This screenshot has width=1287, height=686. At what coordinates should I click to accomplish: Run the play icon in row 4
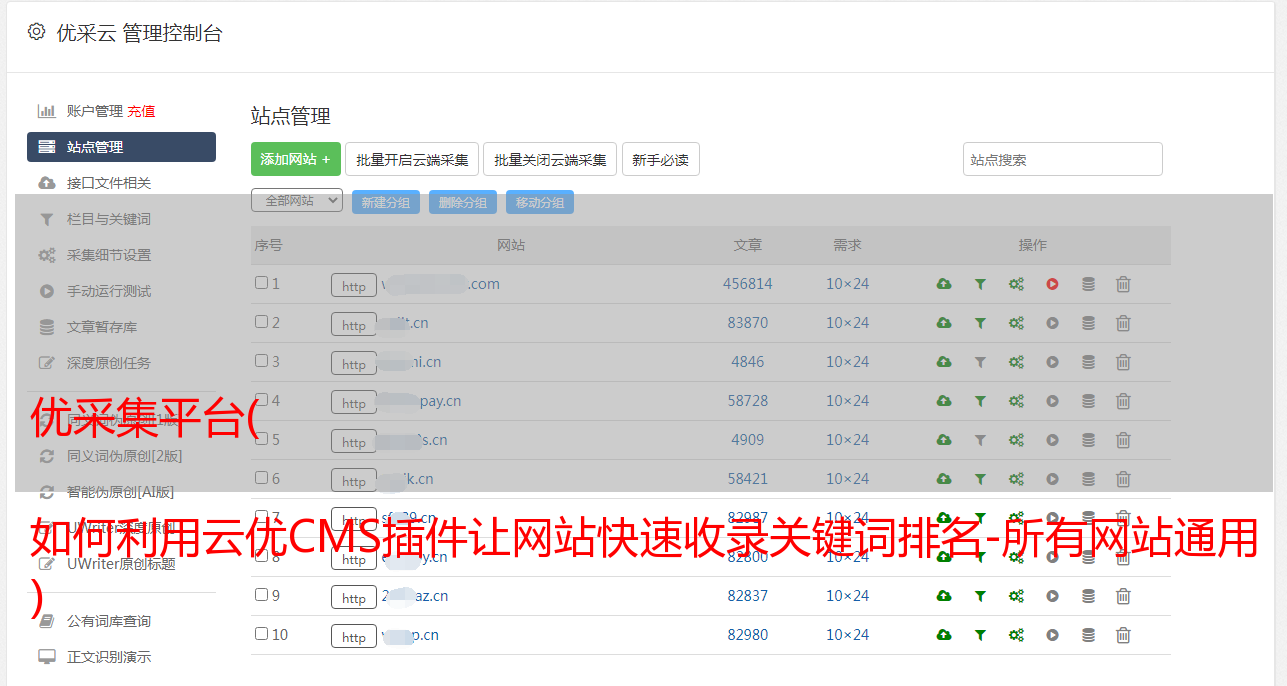1052,401
